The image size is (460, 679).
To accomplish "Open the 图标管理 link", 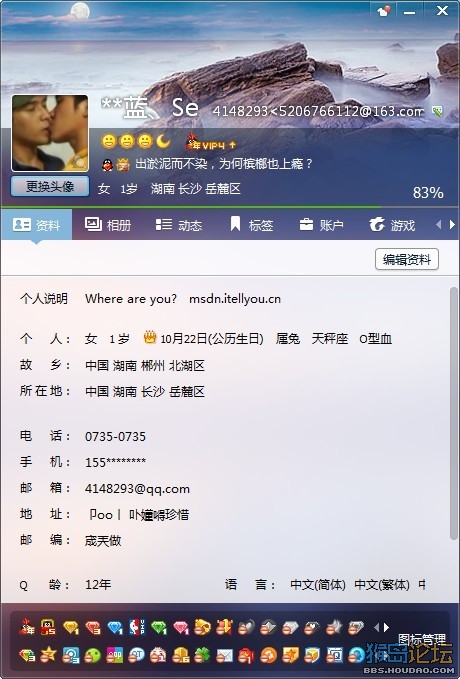I will coord(421,639).
